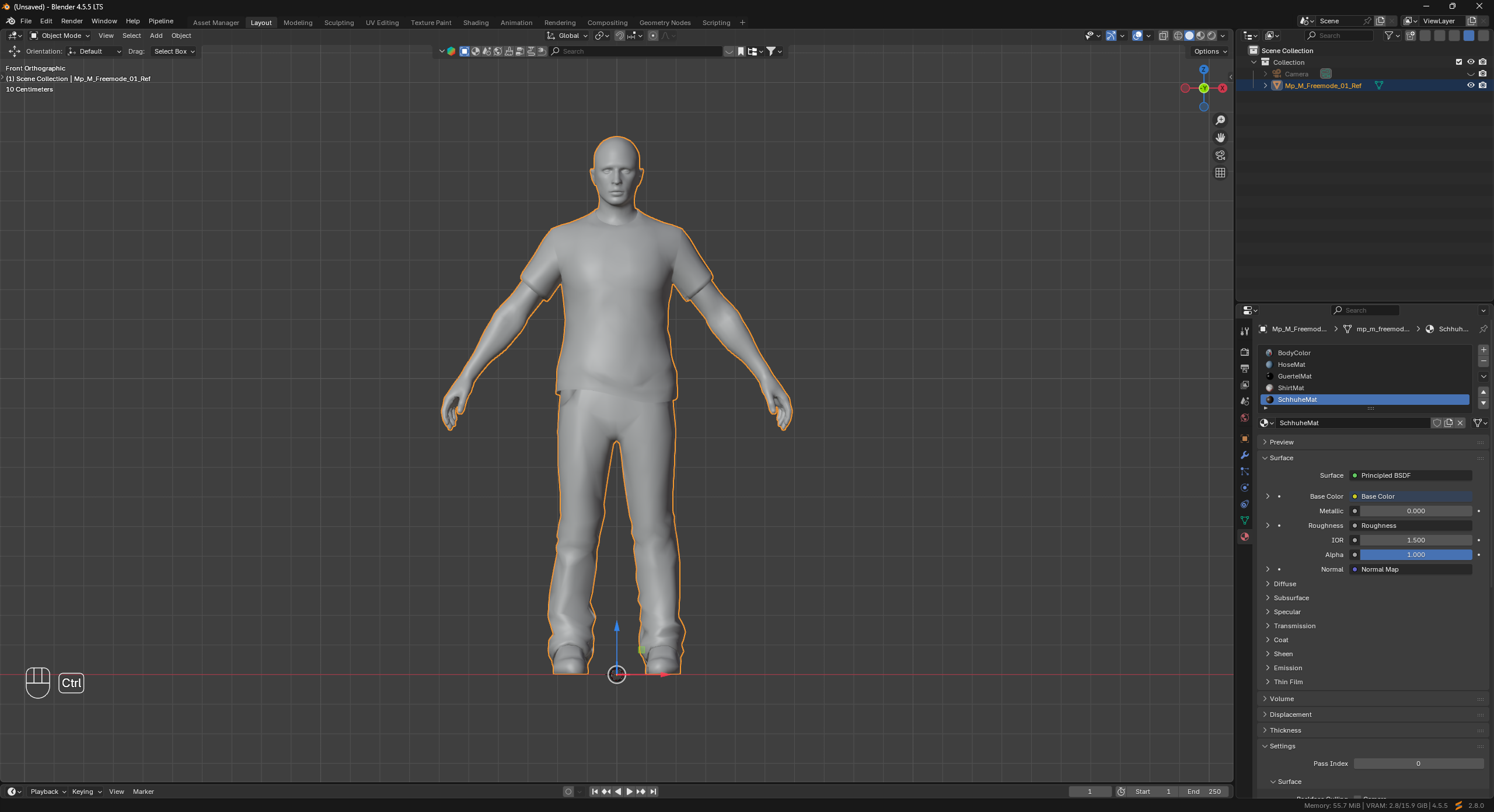Select the Material Properties tab
This screenshot has height=812, width=1494.
1245,537
